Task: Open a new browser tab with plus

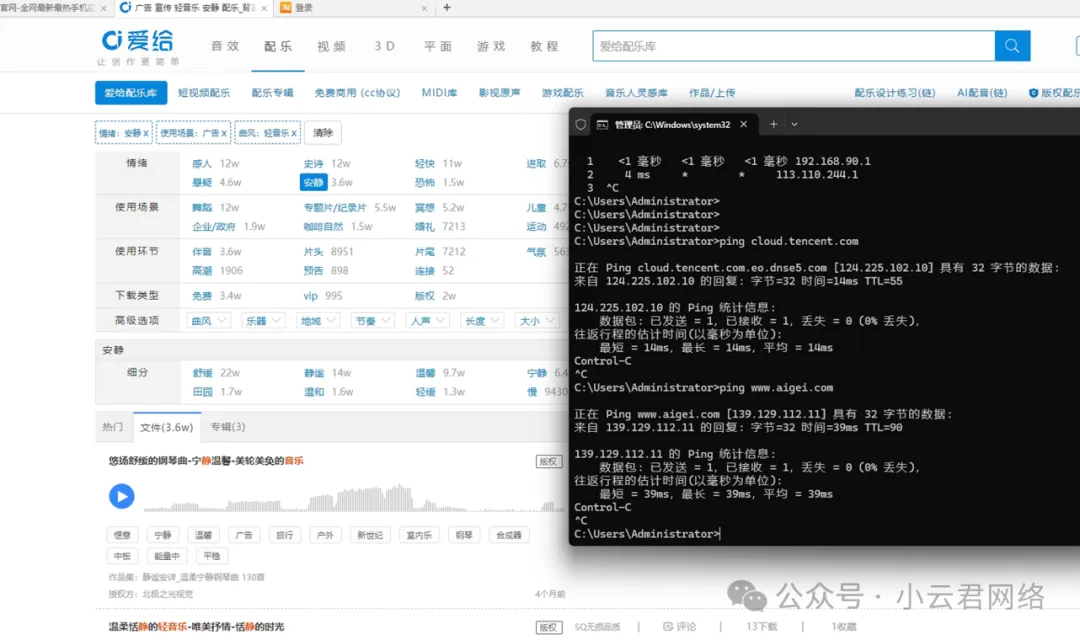Action: [x=446, y=8]
